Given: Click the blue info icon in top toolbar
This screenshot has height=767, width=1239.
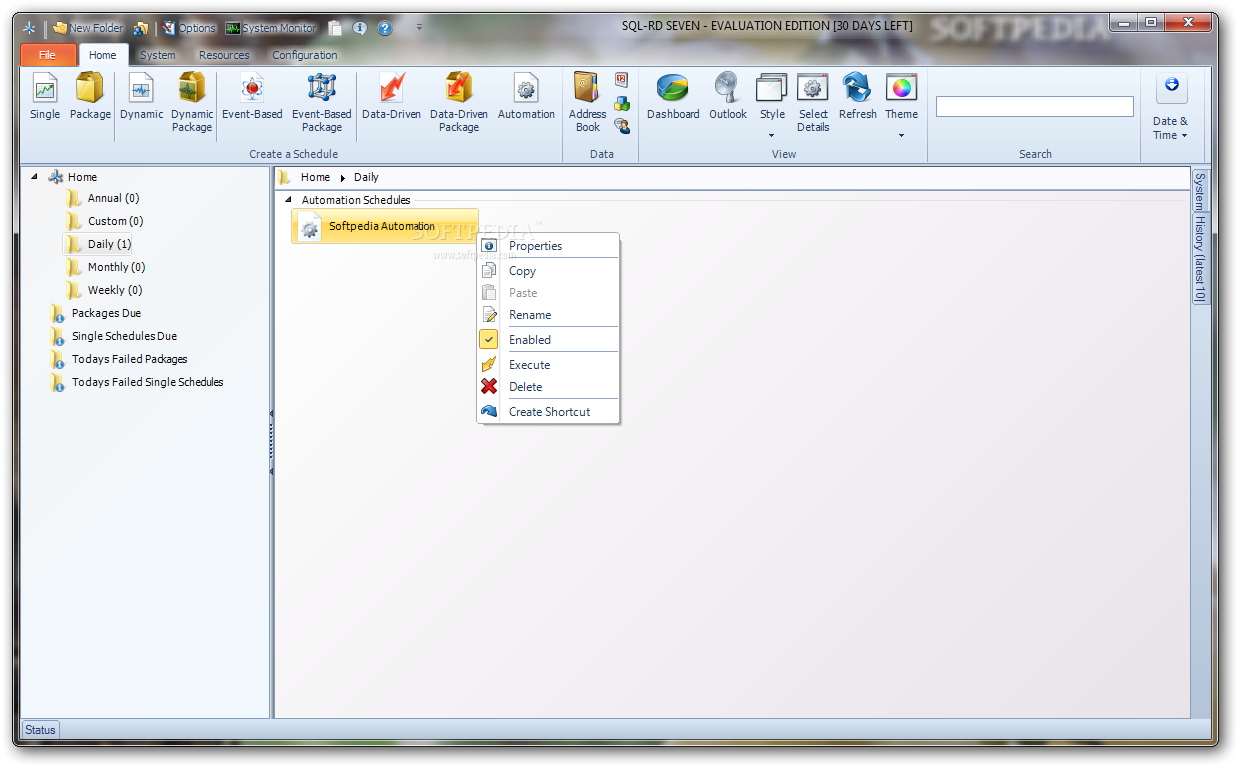Looking at the screenshot, I should (360, 28).
